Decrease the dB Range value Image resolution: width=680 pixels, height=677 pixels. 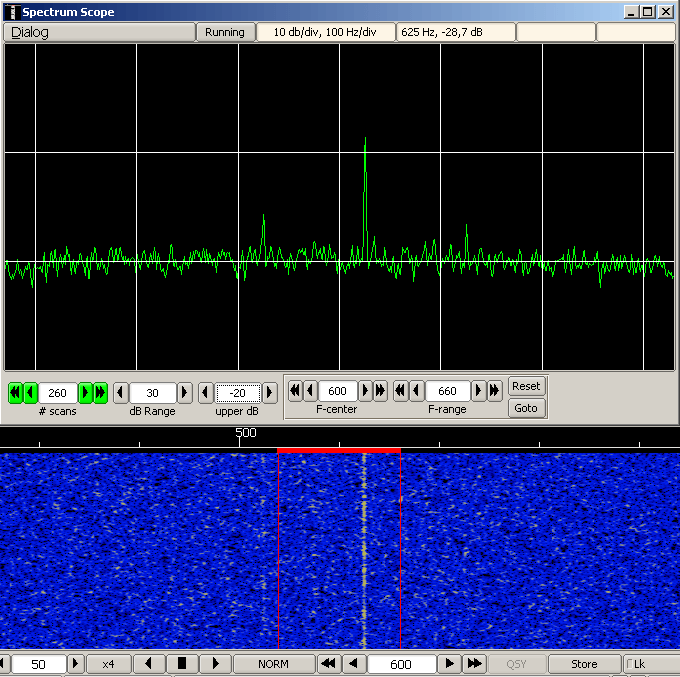click(x=121, y=393)
